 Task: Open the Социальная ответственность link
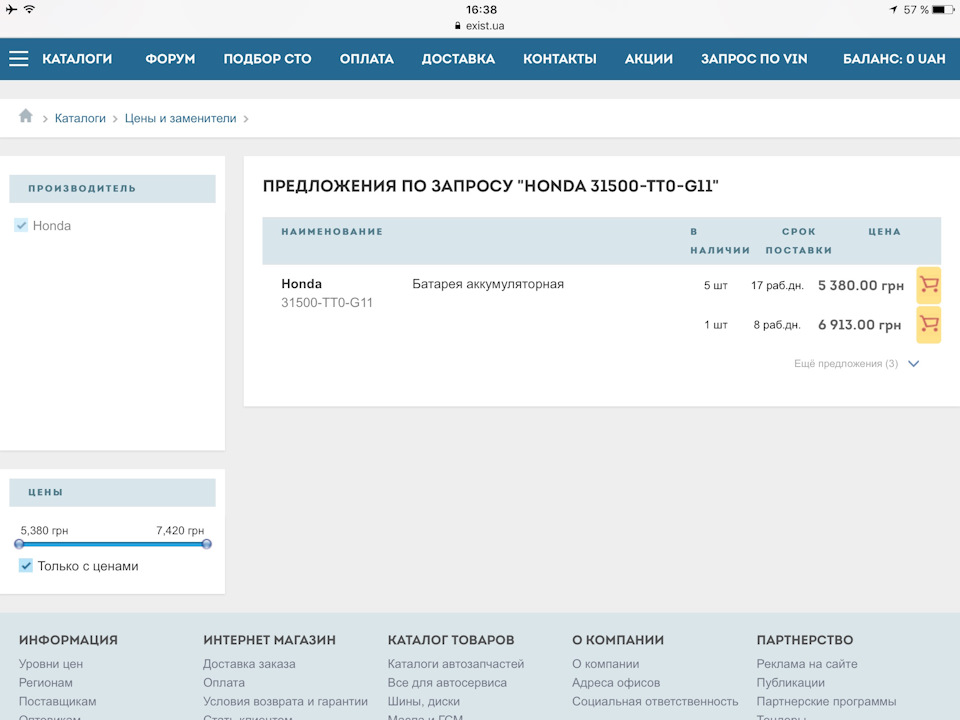click(x=655, y=702)
